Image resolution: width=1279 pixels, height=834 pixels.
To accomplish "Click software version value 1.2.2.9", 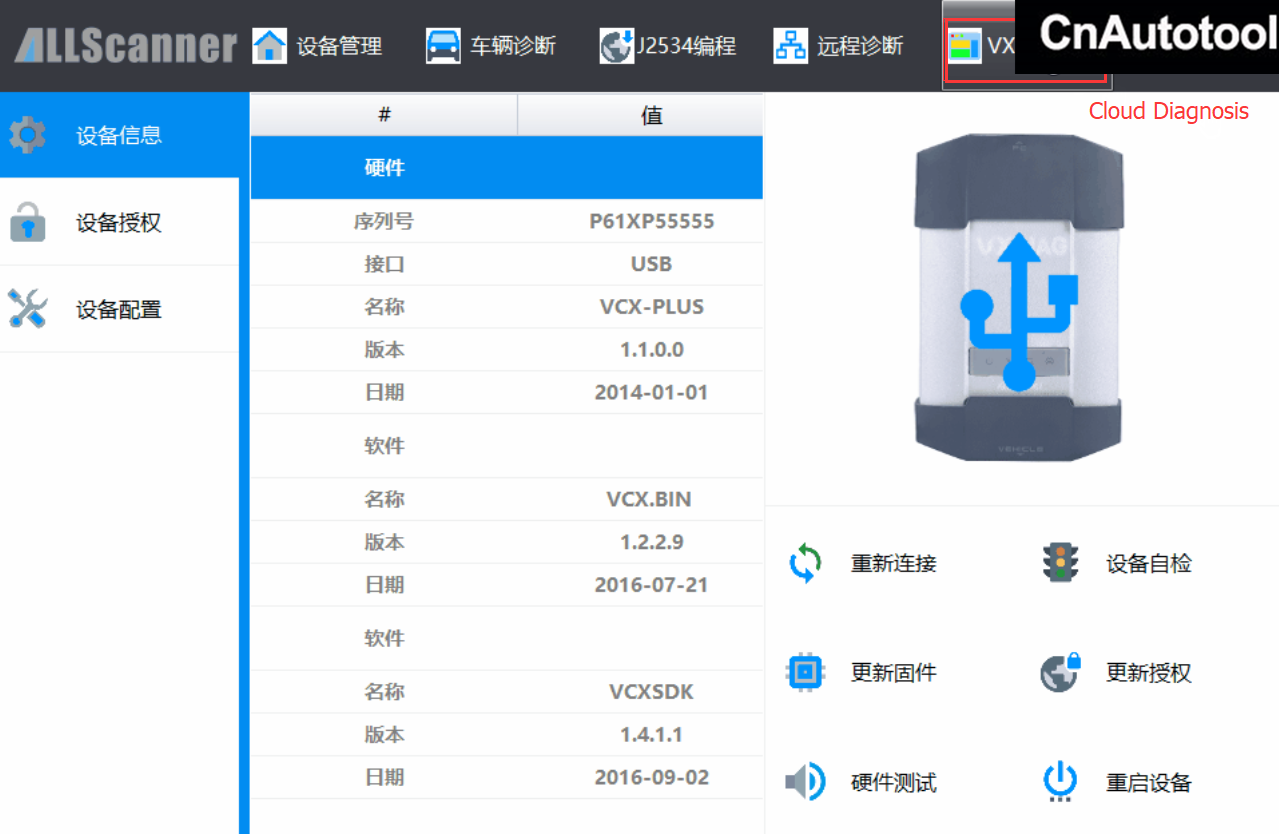I will tap(652, 542).
